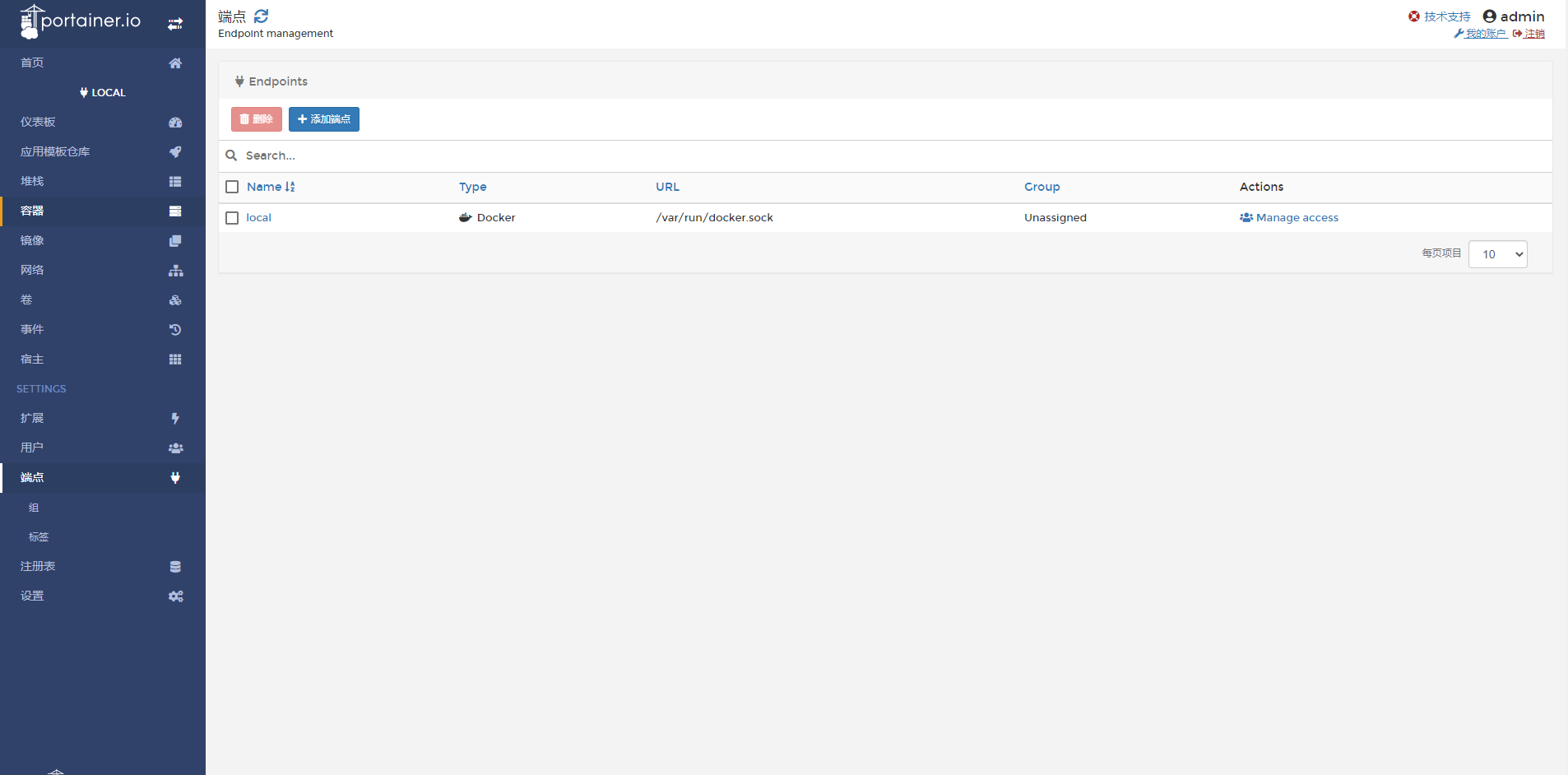Click the portainer.io logo
Screen dimensions: 1568x775
(81, 21)
